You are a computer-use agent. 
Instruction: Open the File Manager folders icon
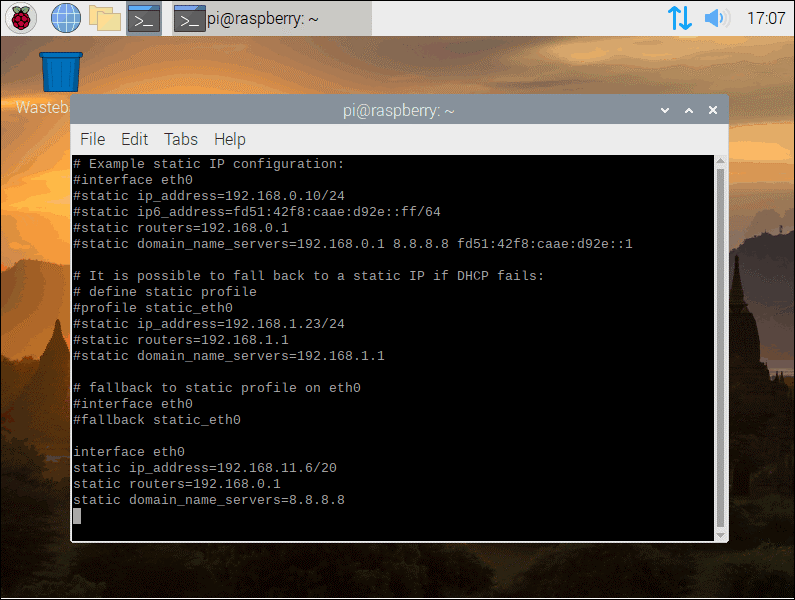(105, 18)
